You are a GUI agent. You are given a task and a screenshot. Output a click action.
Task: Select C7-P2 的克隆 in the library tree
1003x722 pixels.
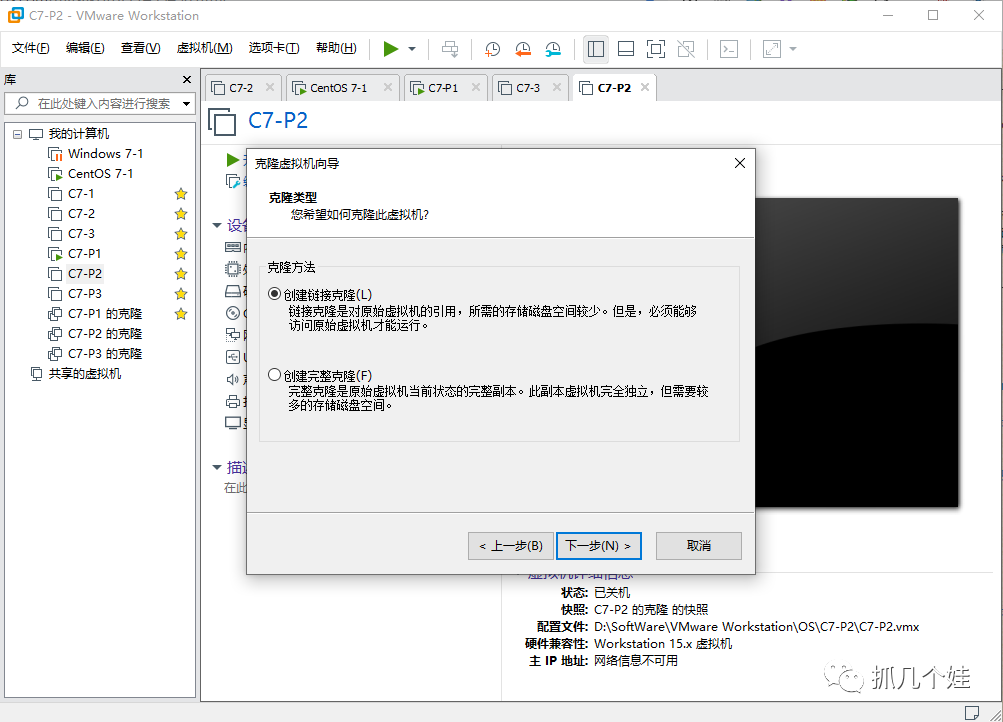click(104, 333)
